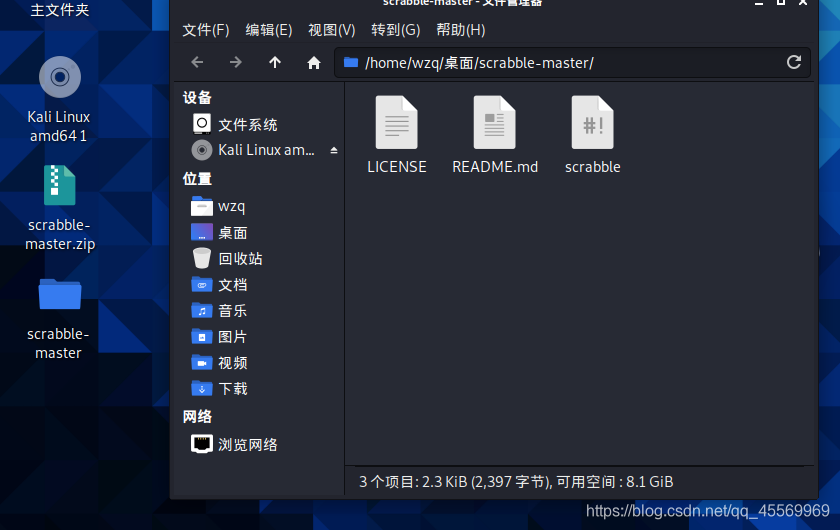The image size is (840, 530).
Task: Select the scrabble script file icon
Action: (x=592, y=122)
